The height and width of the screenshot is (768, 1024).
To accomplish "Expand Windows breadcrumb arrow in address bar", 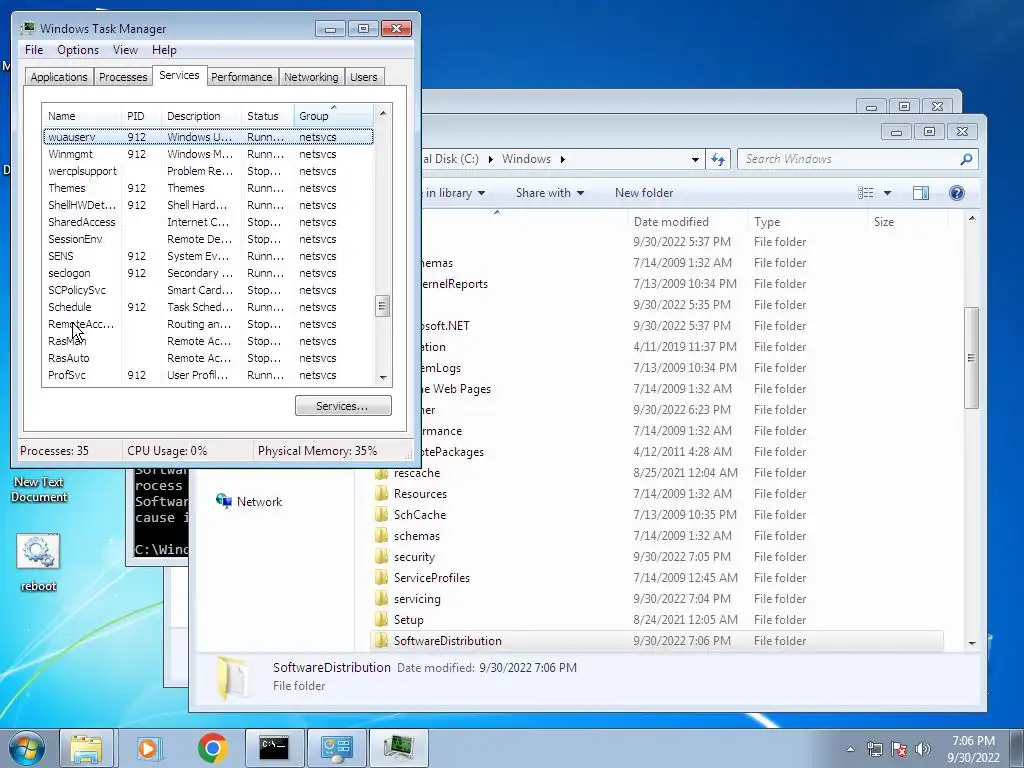I will 562,159.
